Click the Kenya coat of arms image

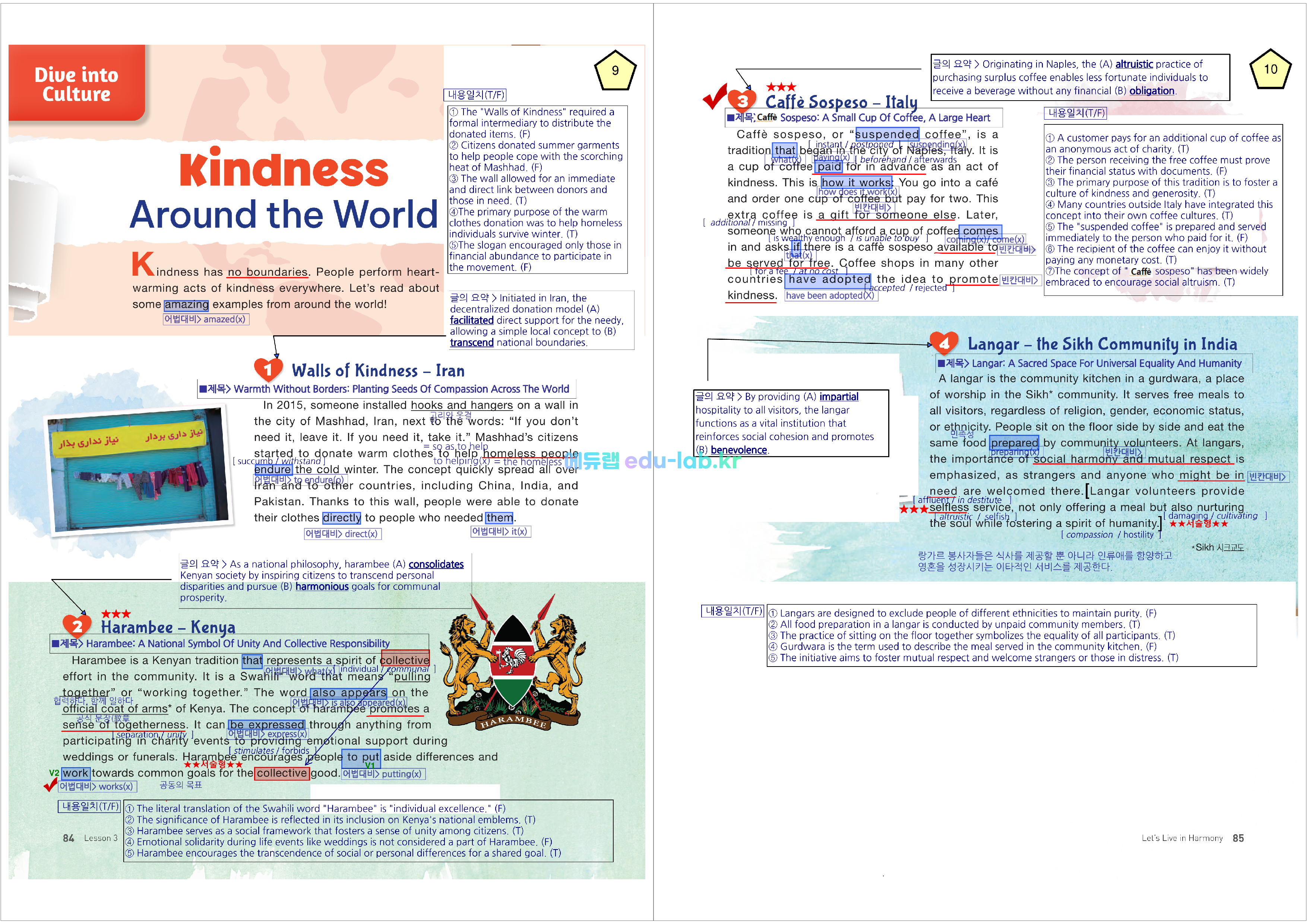tap(512, 666)
